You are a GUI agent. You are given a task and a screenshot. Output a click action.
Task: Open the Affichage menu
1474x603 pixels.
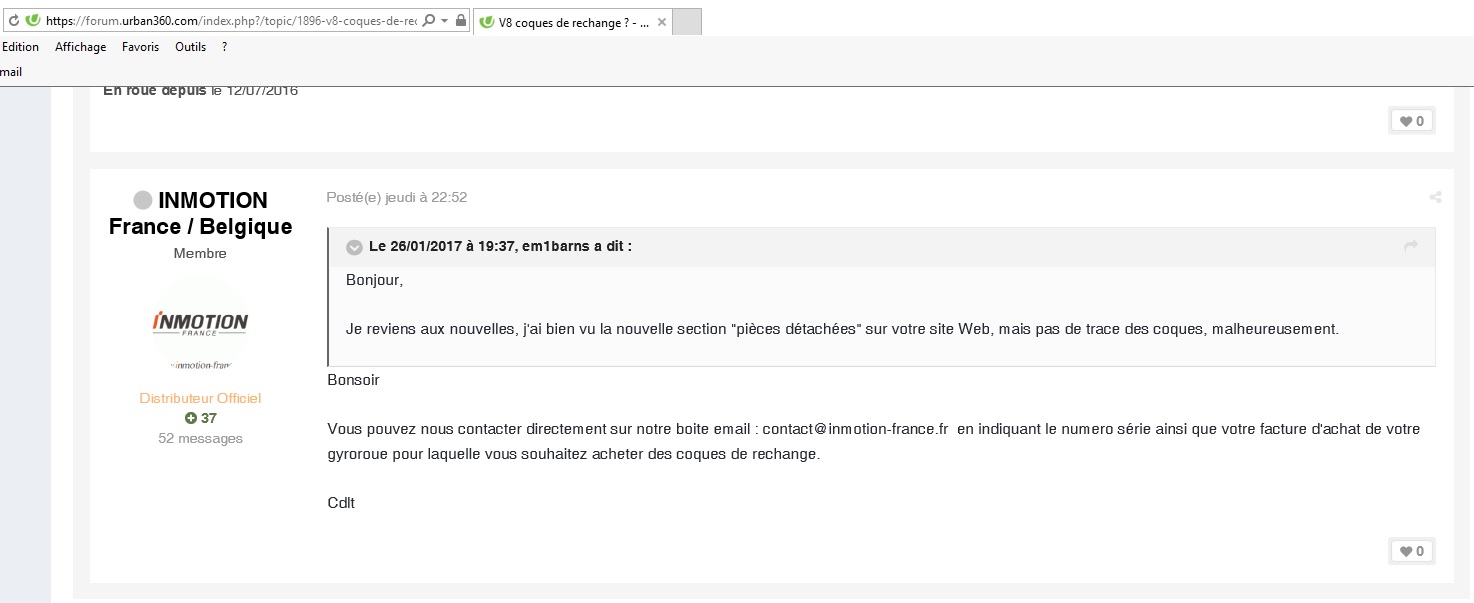[x=80, y=47]
